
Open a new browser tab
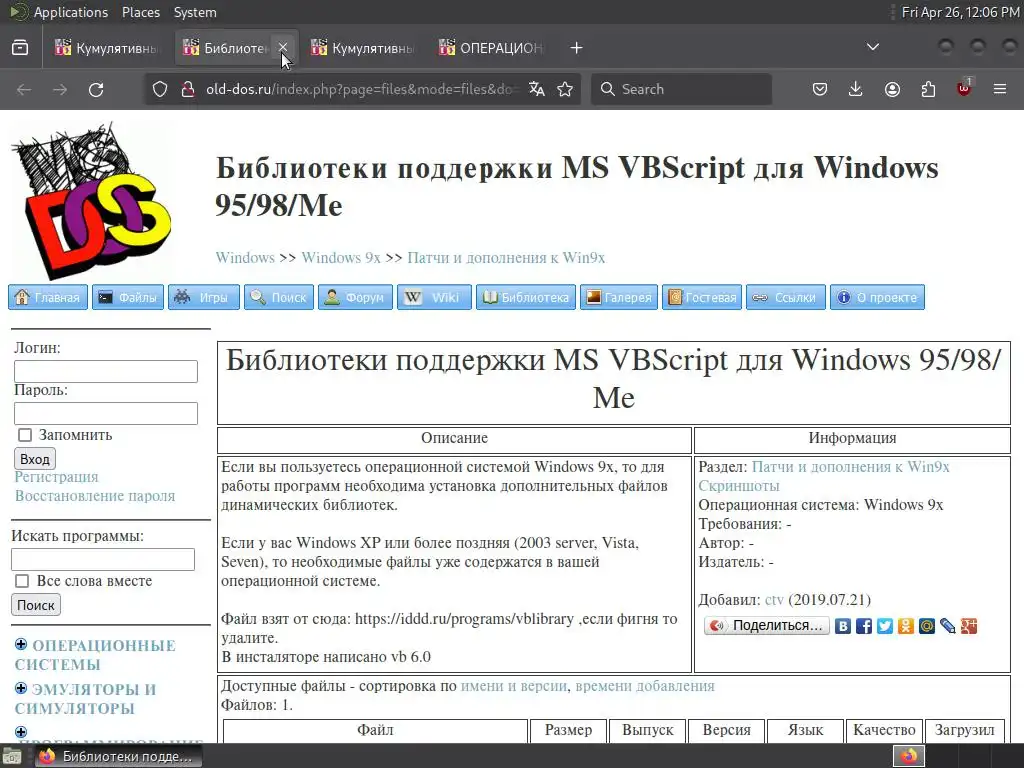tap(576, 48)
